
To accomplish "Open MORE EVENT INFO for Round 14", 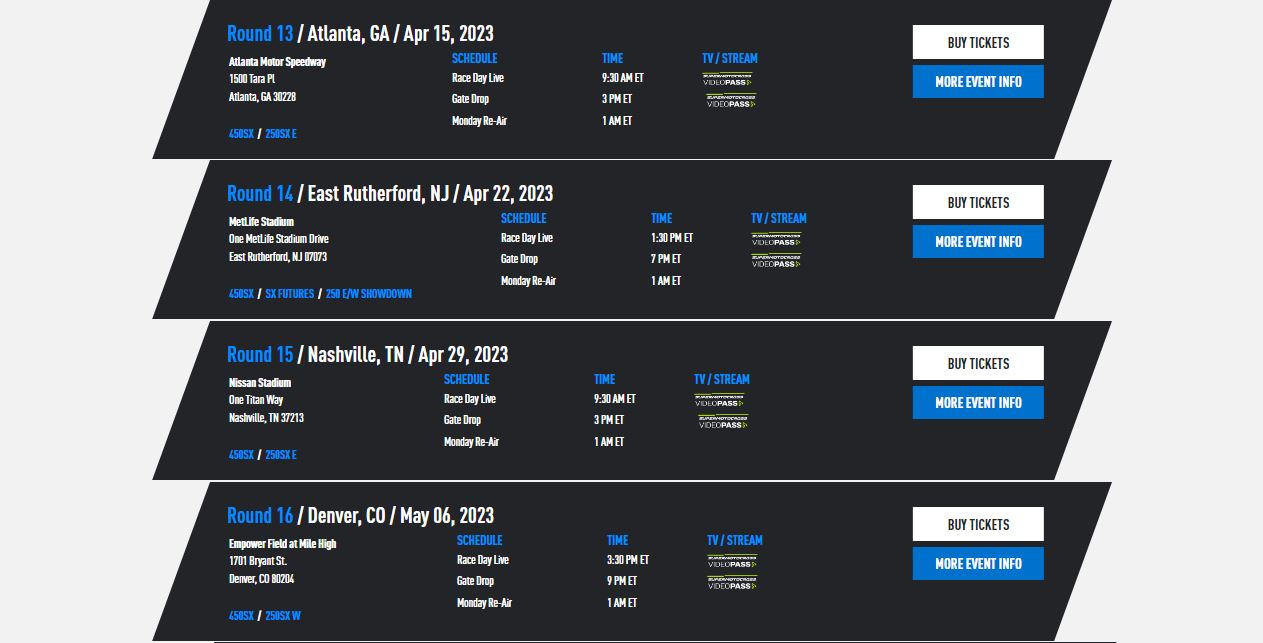I will (977, 241).
